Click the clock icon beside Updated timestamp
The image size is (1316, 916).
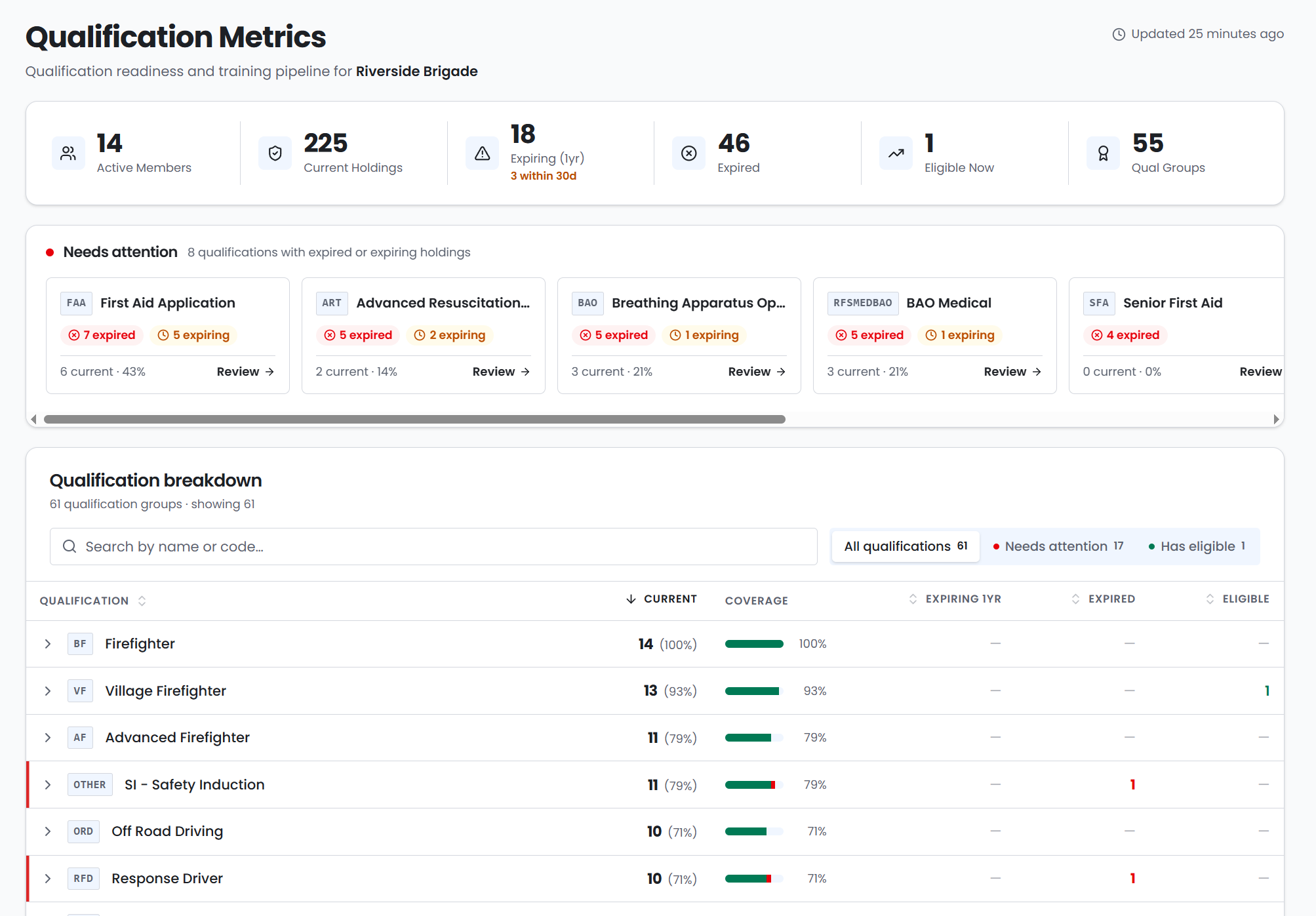tap(1119, 34)
